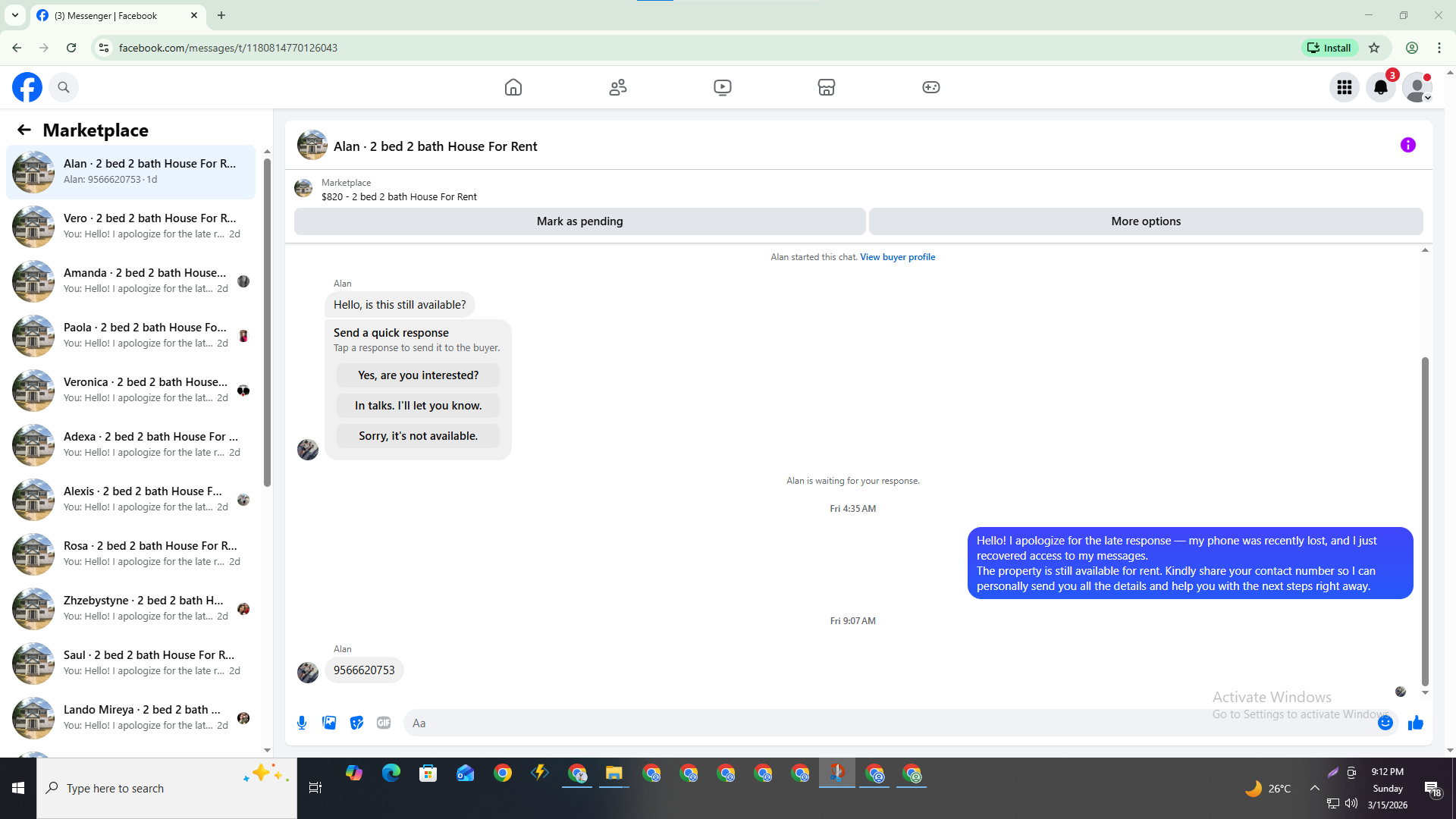Click the listing thumbnail in chat header
This screenshot has height=819, width=1456.
click(x=312, y=146)
